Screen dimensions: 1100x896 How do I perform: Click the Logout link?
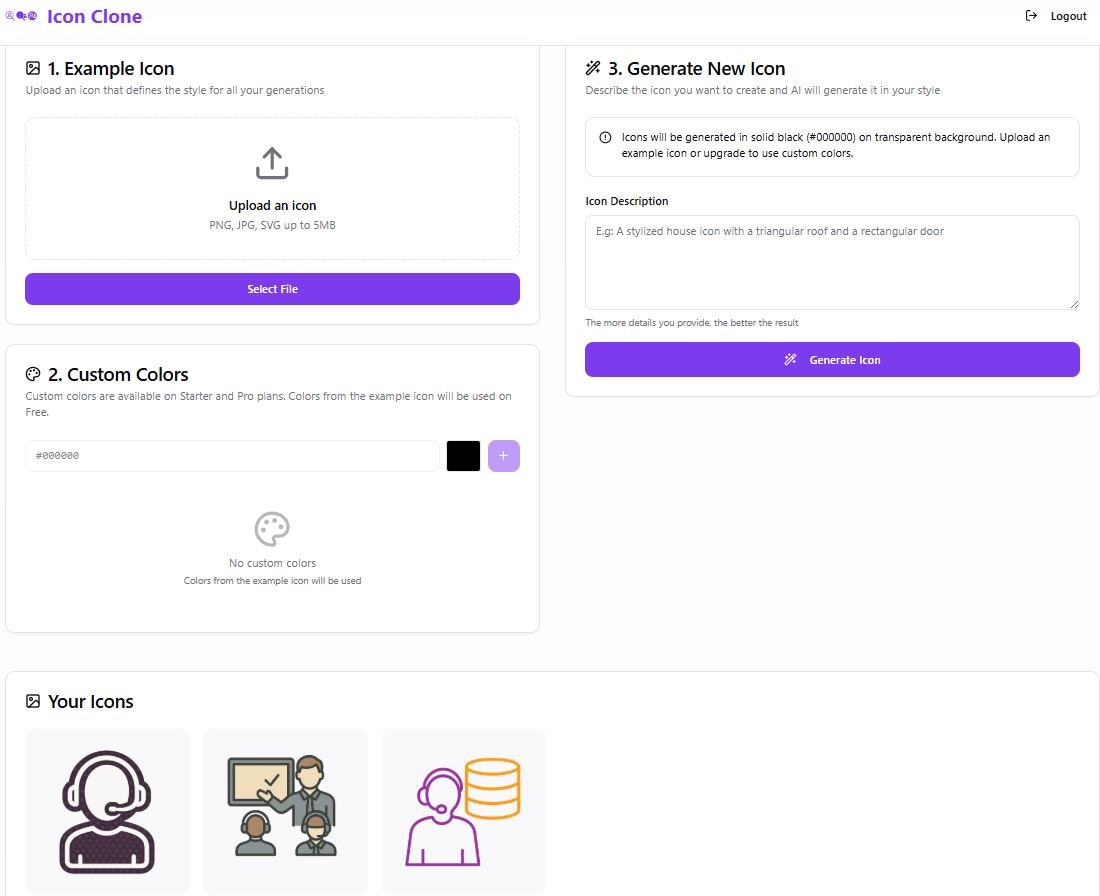point(1068,16)
